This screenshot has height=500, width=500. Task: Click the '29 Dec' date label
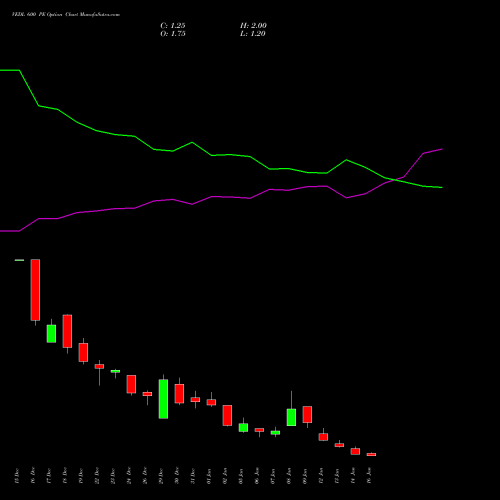(x=161, y=476)
